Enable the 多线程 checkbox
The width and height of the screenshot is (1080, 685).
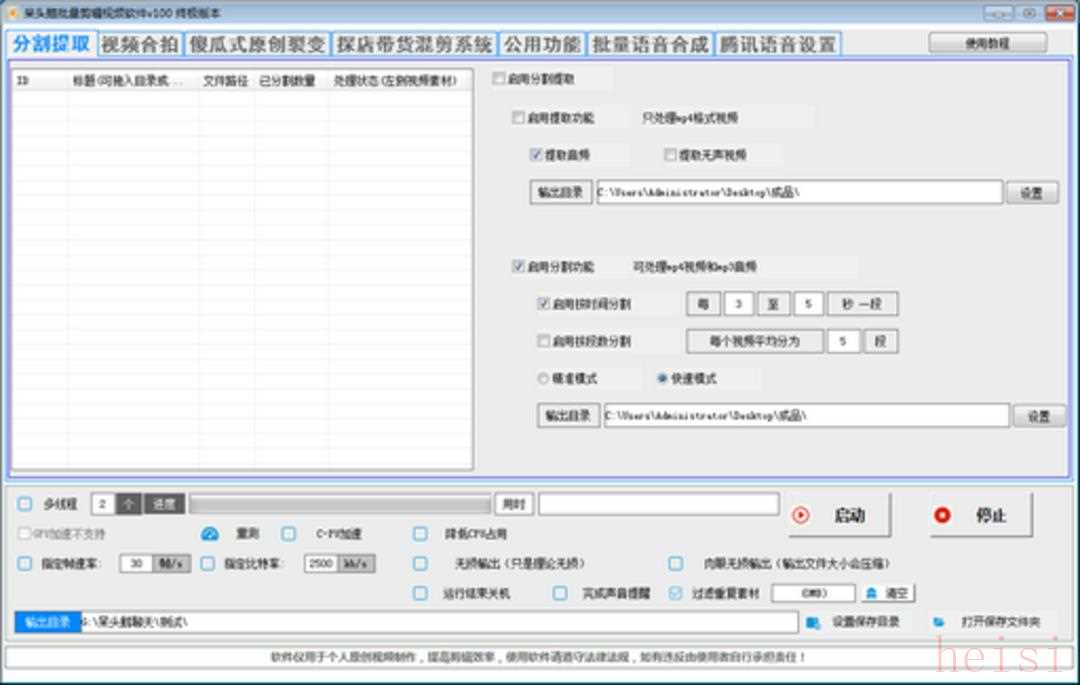[x=25, y=503]
